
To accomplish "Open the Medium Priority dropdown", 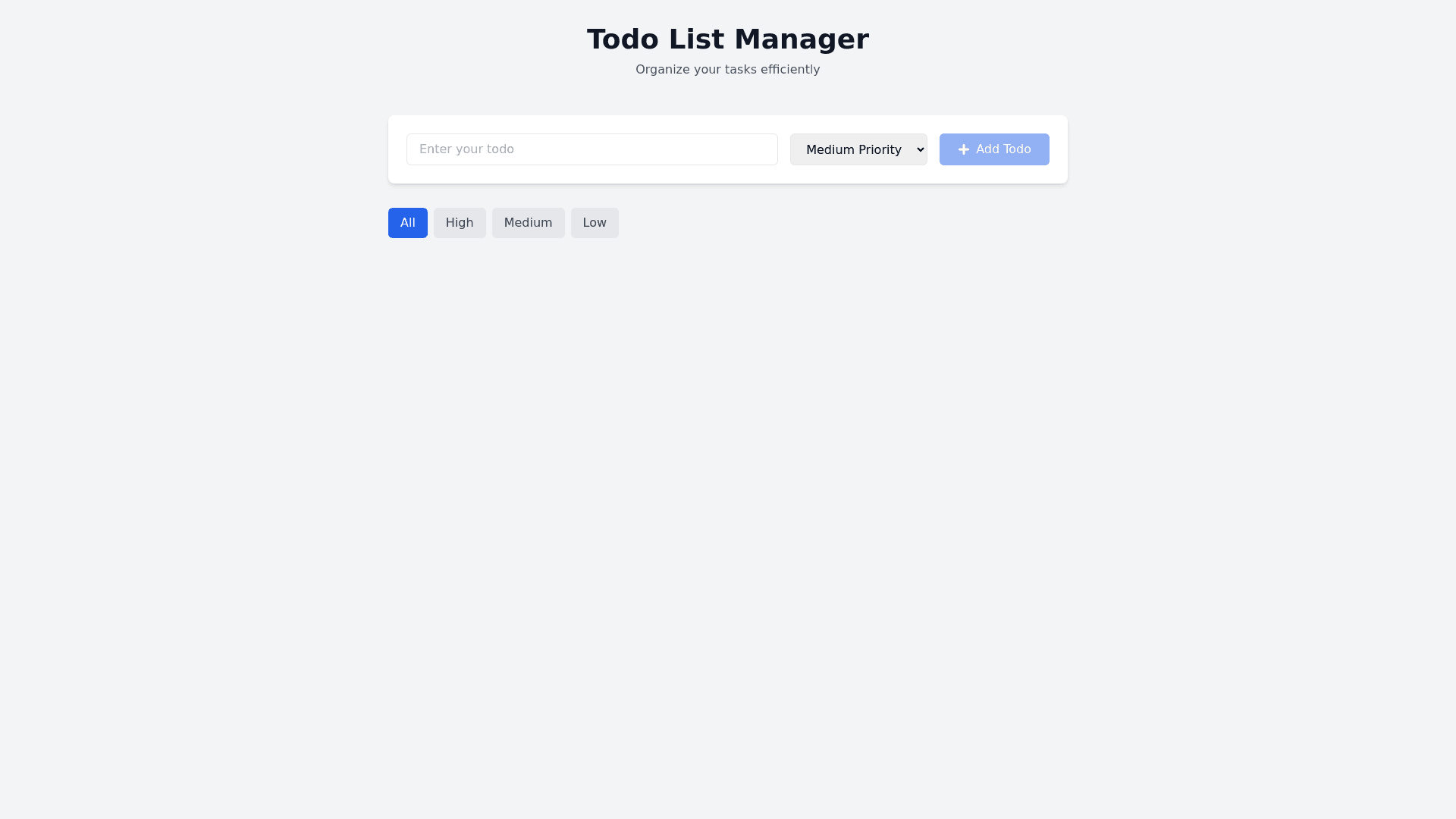I will point(858,149).
